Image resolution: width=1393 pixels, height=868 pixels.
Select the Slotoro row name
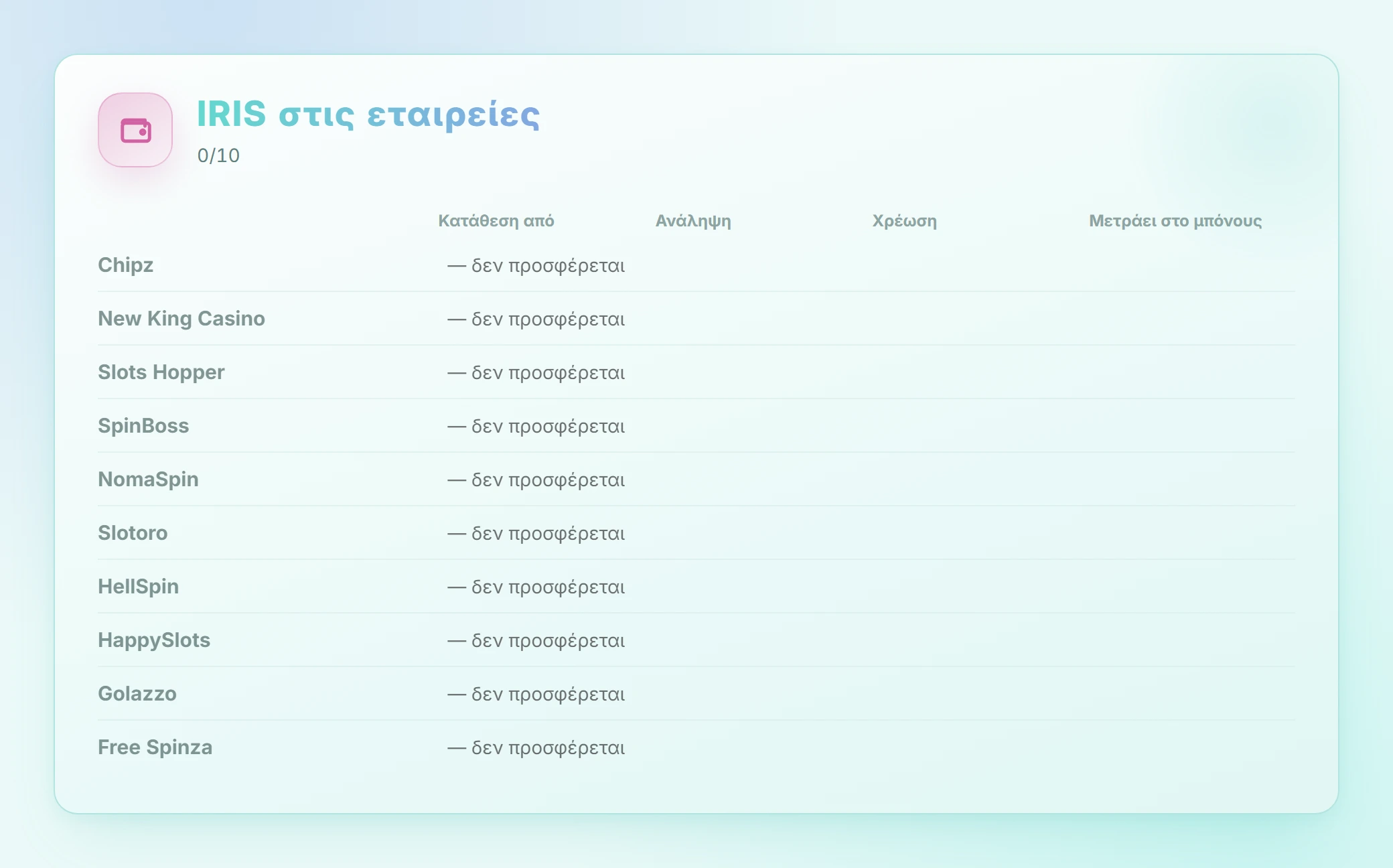(x=133, y=533)
